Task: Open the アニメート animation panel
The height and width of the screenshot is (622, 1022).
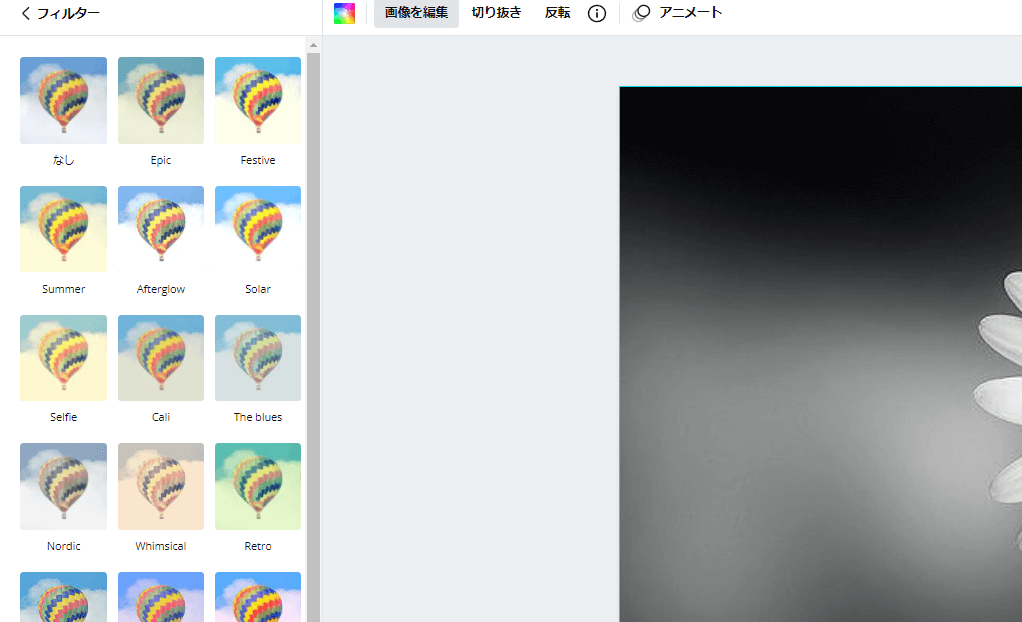Action: point(676,13)
